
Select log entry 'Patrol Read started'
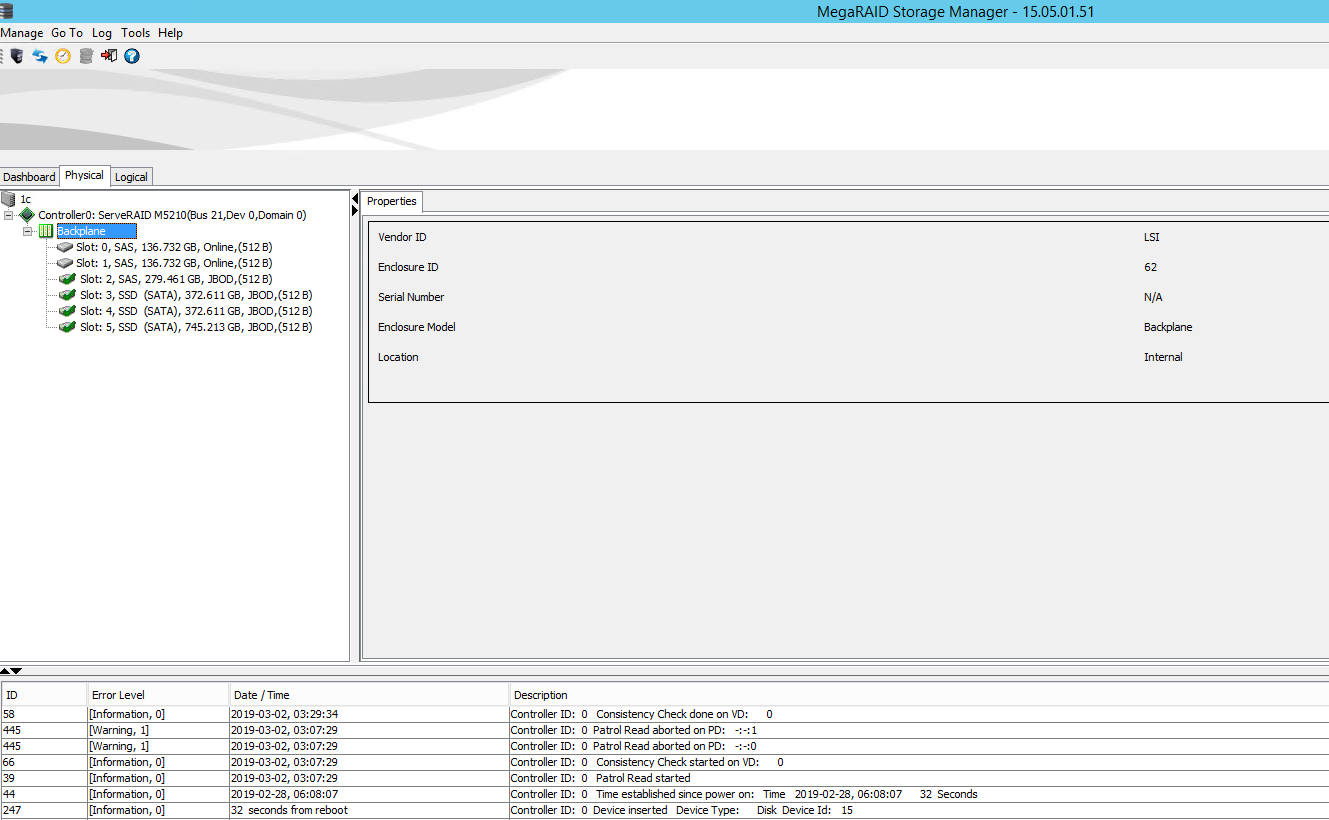point(664,778)
